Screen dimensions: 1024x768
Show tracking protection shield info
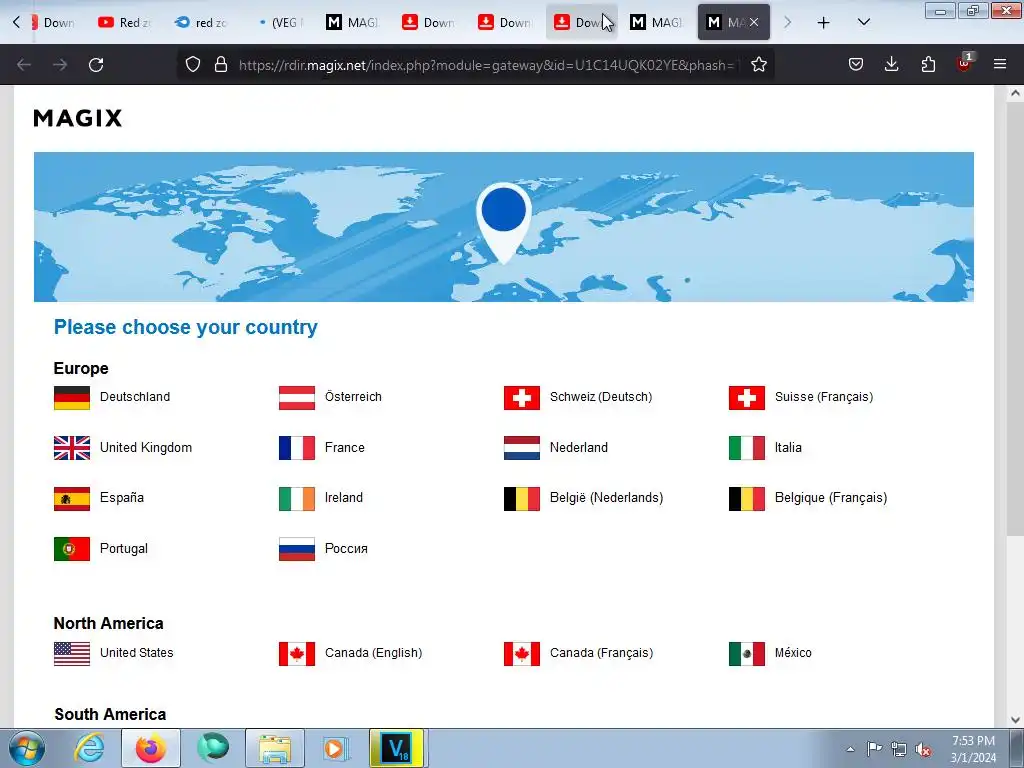click(193, 65)
